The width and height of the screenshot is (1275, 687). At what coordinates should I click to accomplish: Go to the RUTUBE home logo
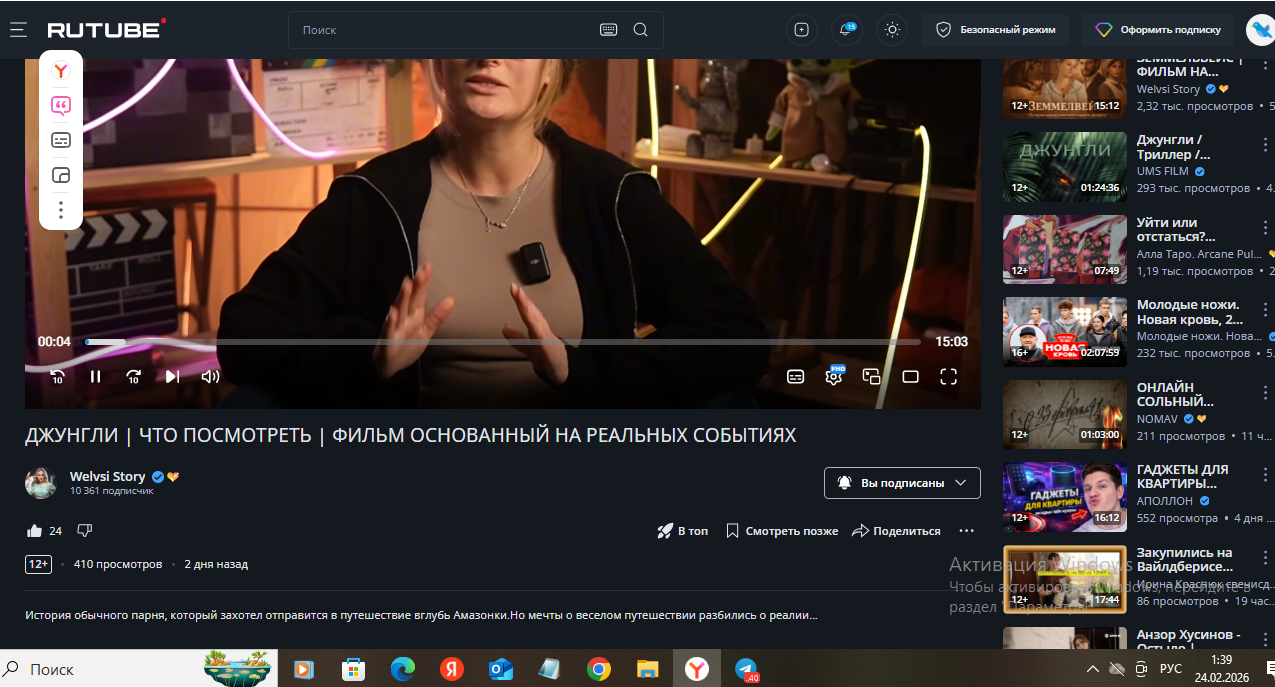(106, 30)
